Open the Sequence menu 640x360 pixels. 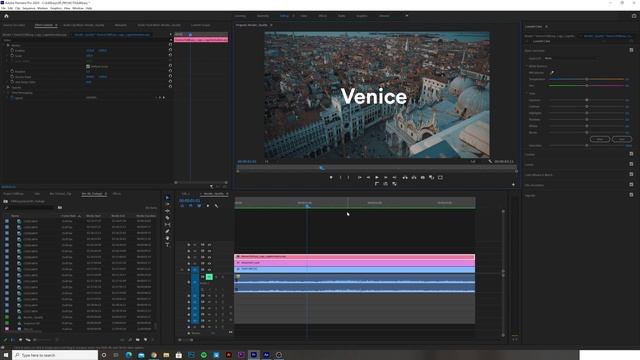pos(29,8)
